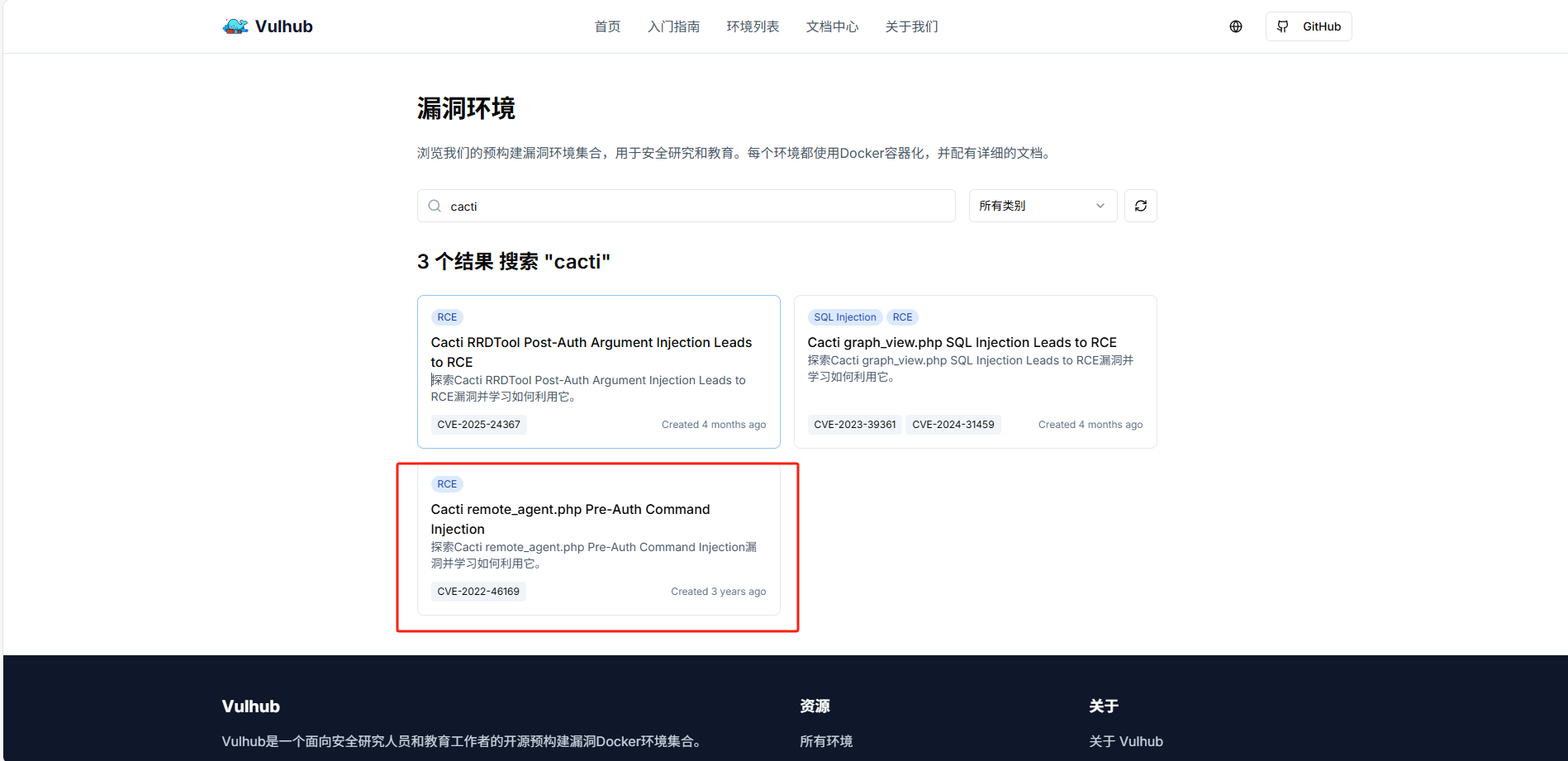This screenshot has height=761, width=1568.
Task: Open the 关于我们 nav item
Action: 911,26
